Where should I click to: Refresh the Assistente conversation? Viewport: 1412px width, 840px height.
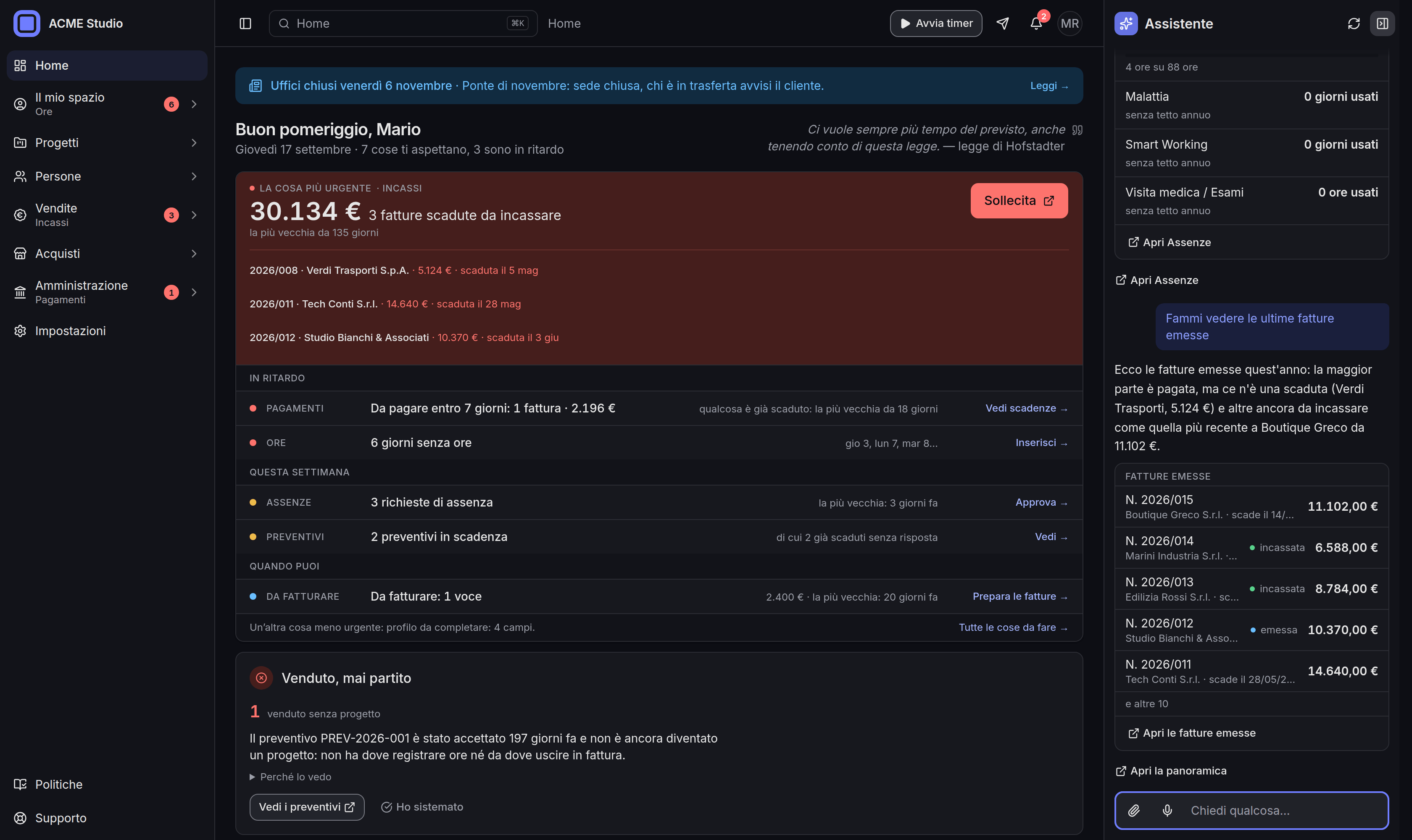(1354, 23)
